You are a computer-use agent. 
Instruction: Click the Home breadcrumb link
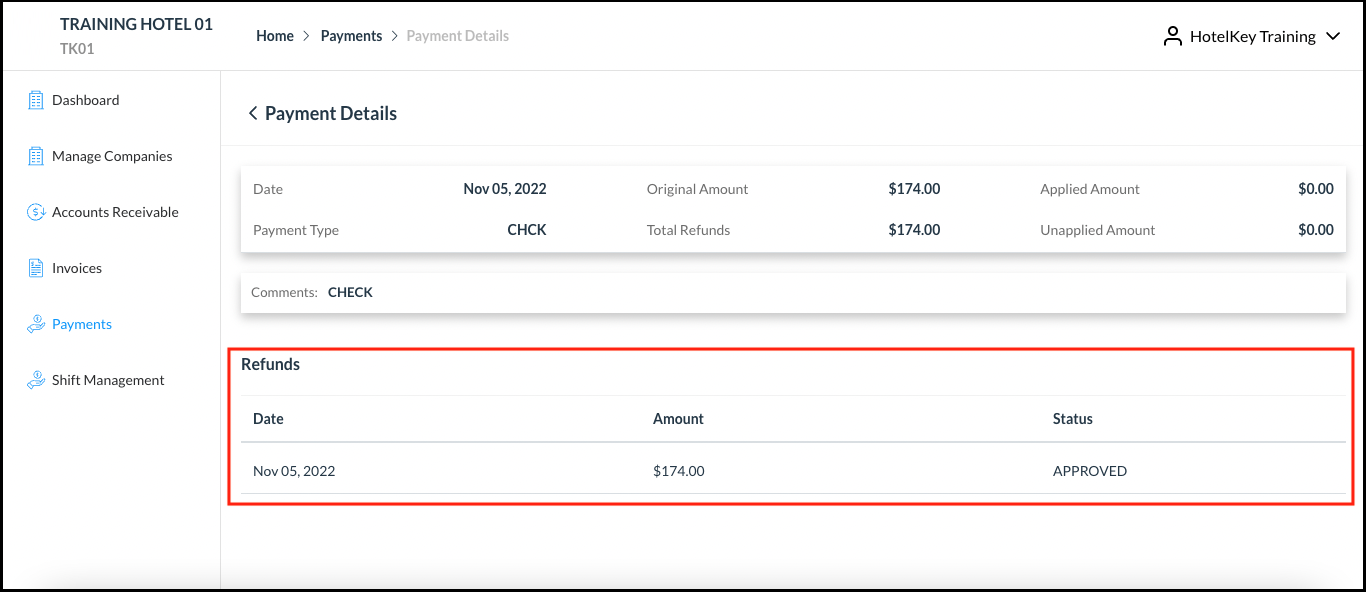(275, 36)
